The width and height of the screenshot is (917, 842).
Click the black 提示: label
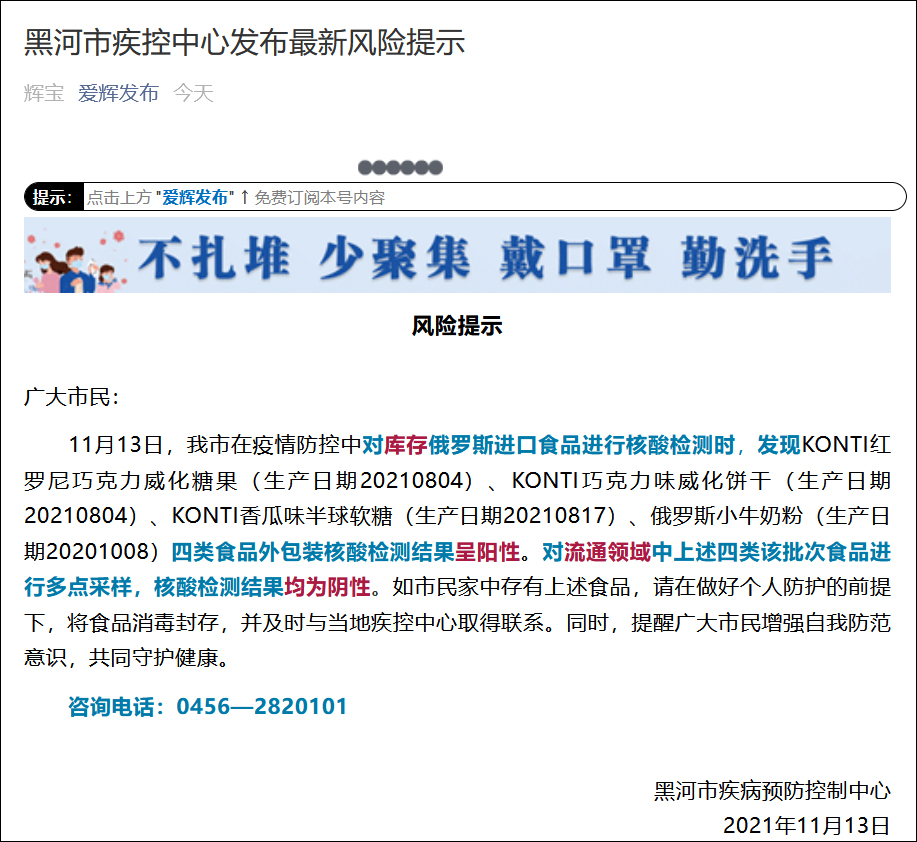point(53,197)
